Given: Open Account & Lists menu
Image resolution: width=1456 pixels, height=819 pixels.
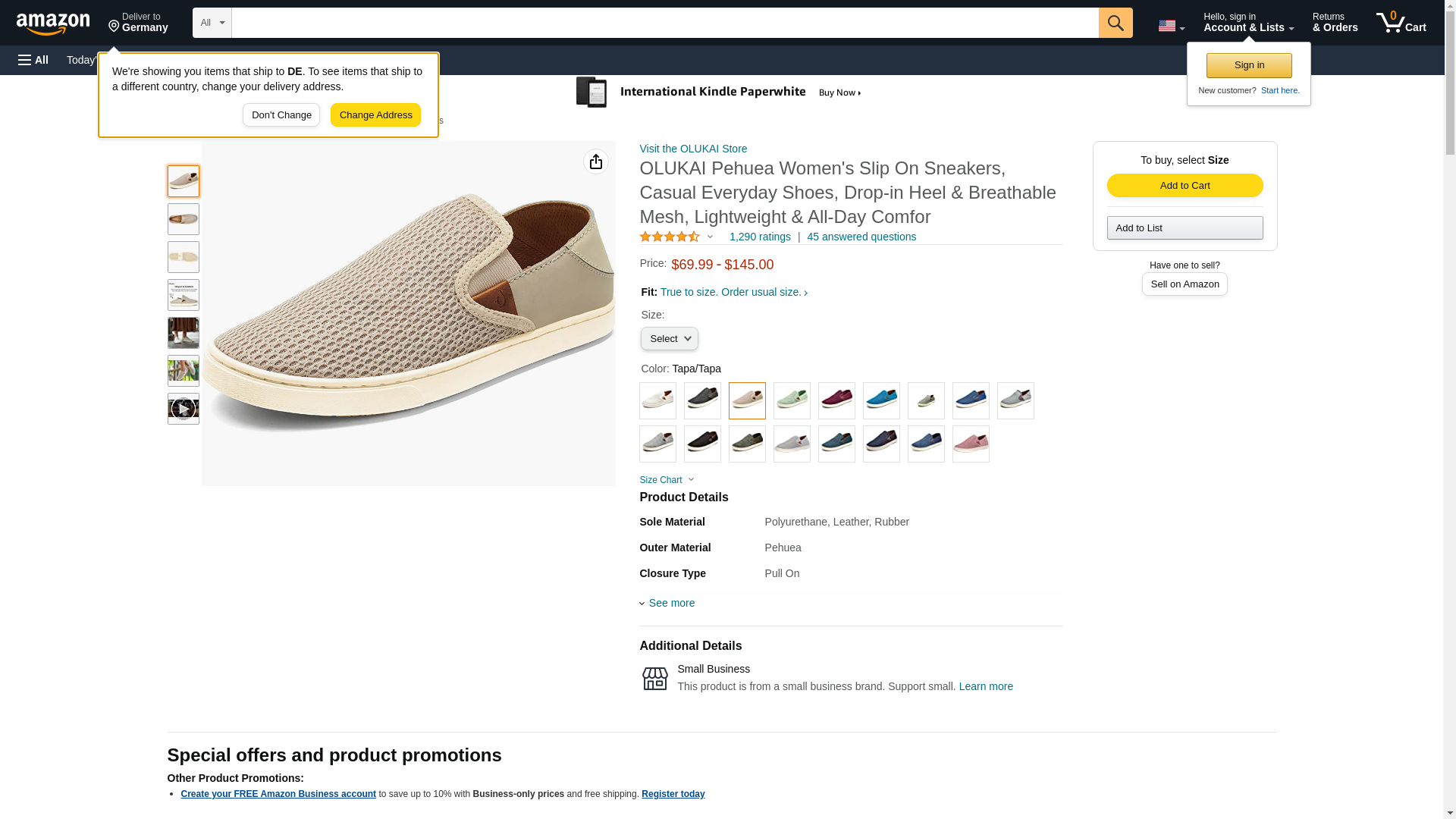Looking at the screenshot, I should 1247,23.
